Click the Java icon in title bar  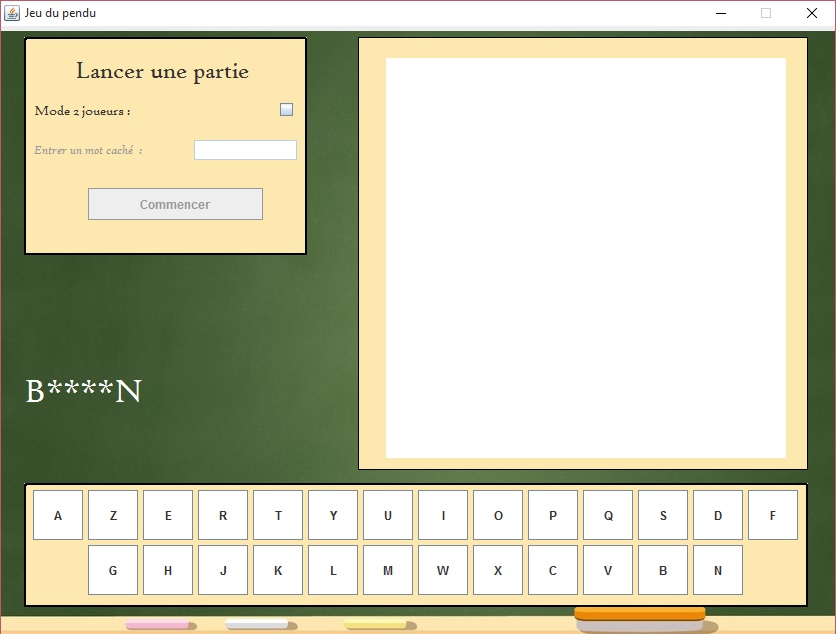(13, 13)
